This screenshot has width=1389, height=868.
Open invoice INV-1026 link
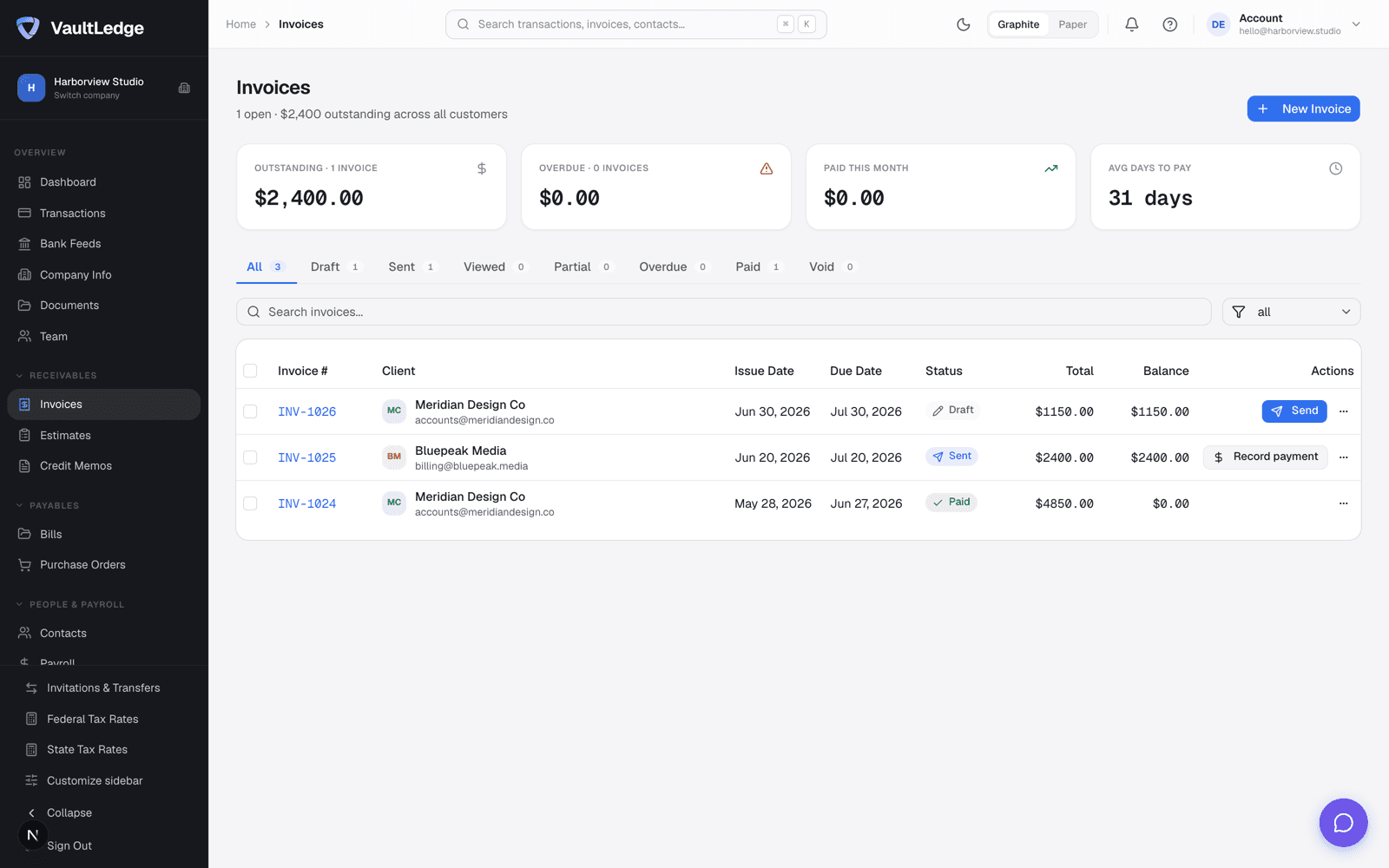coord(306,411)
